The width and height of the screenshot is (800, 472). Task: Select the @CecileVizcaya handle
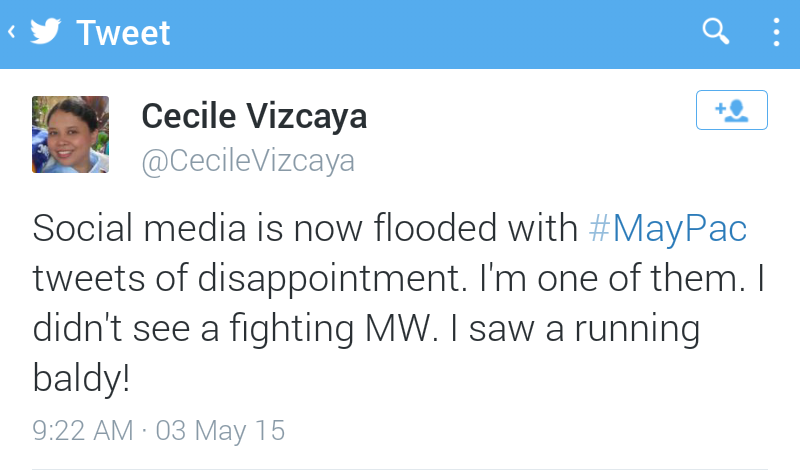tap(248, 161)
